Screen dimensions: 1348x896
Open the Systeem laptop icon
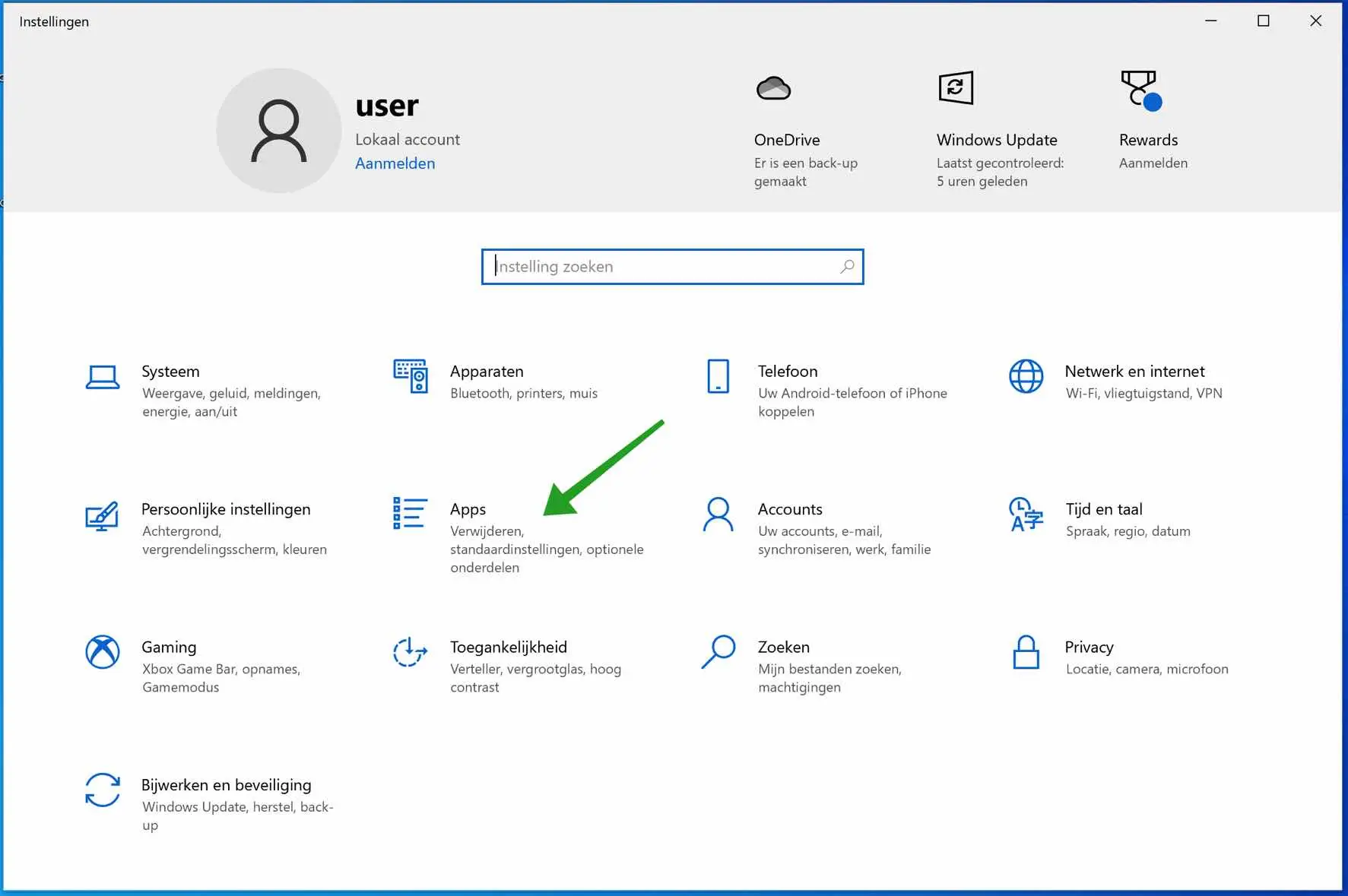click(x=102, y=377)
